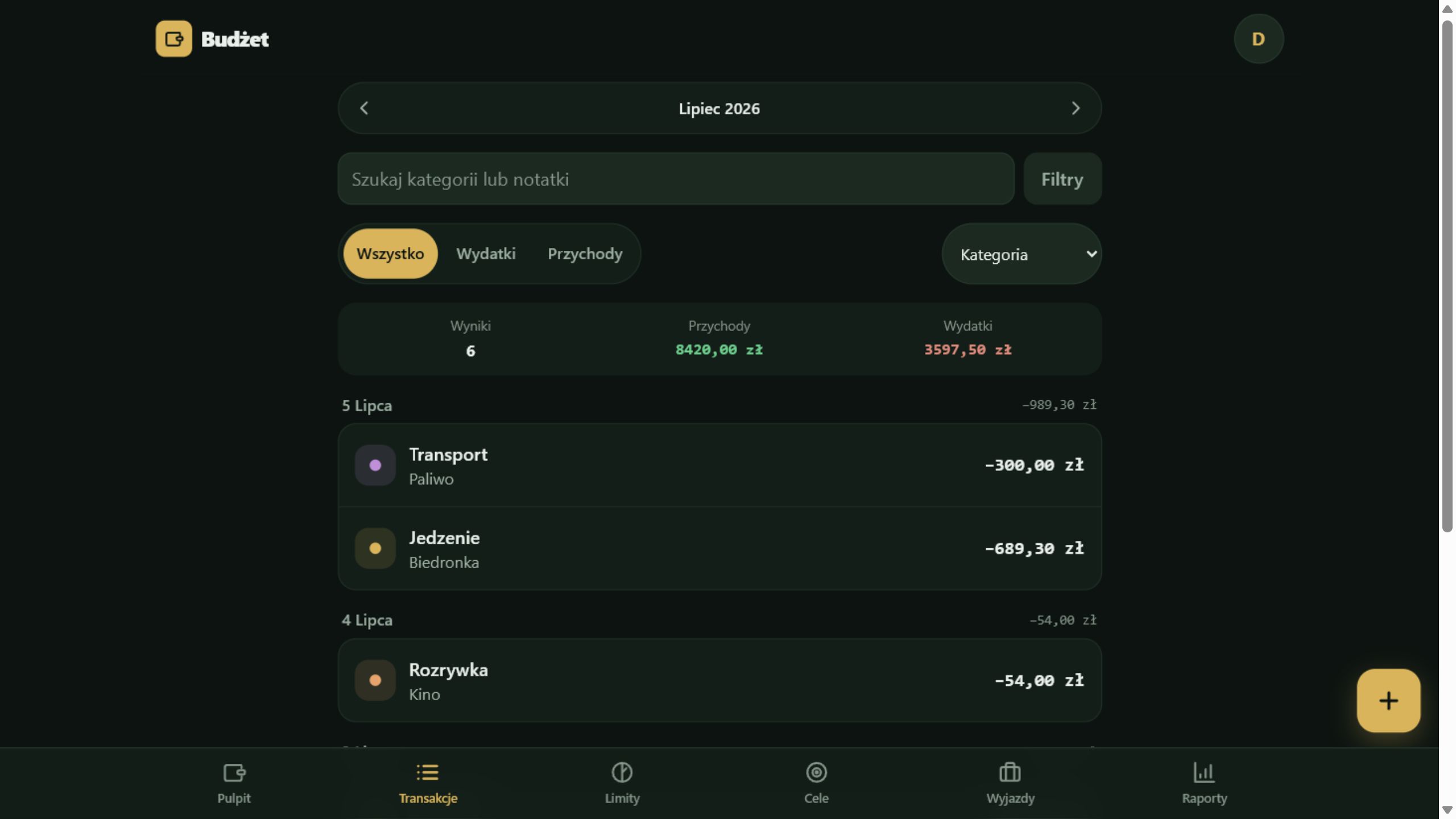Switch to the Wydatki filter
This screenshot has height=819, width=1456.
pos(486,254)
